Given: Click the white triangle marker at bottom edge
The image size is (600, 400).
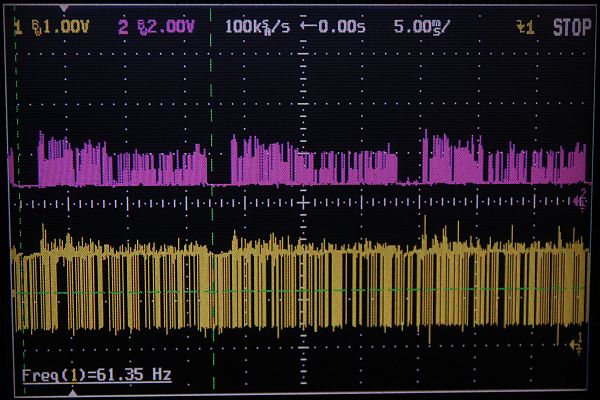Looking at the screenshot, I should click(x=69, y=391).
